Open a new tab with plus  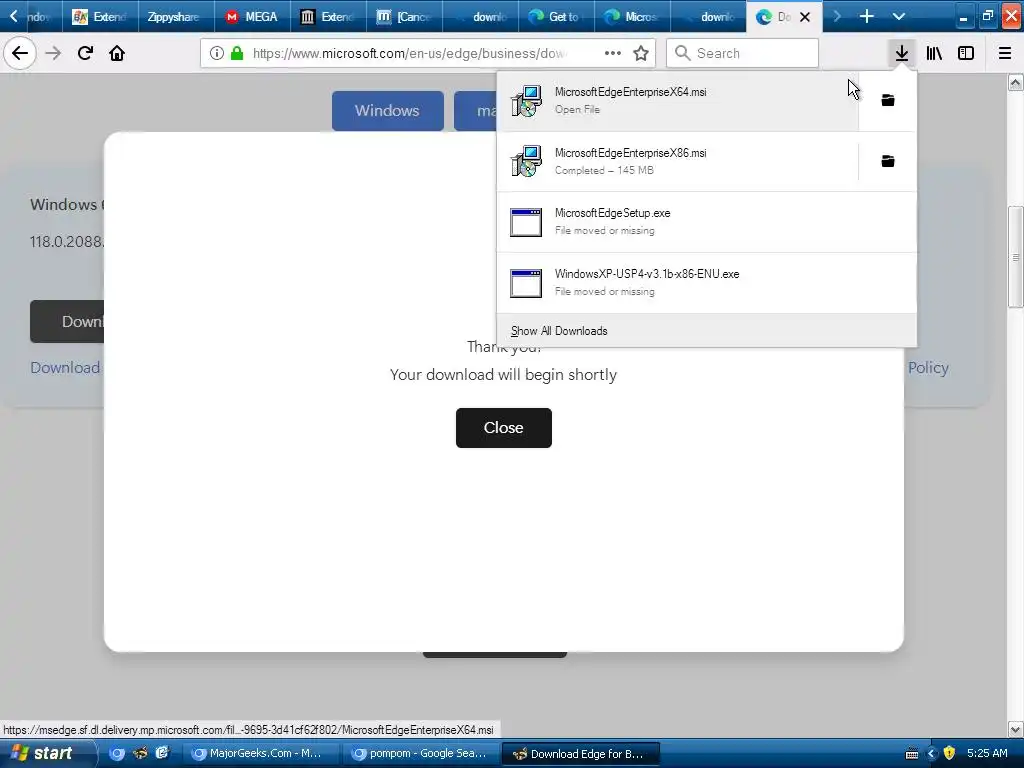(x=867, y=16)
